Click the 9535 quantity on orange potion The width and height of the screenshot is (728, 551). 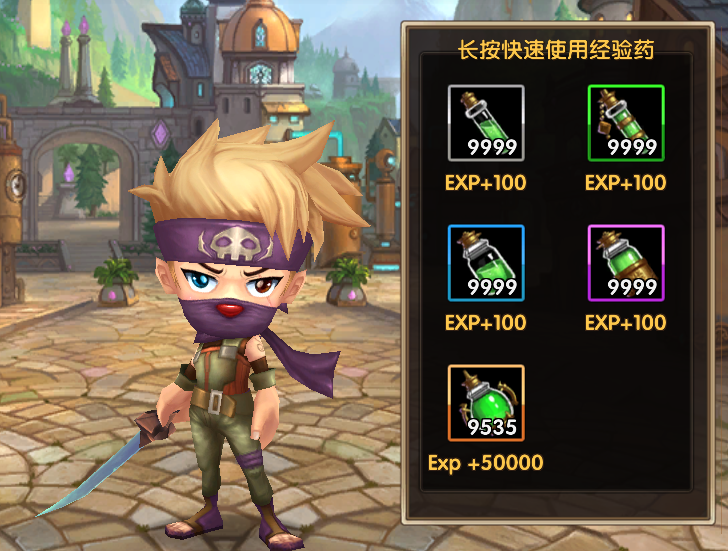click(492, 427)
